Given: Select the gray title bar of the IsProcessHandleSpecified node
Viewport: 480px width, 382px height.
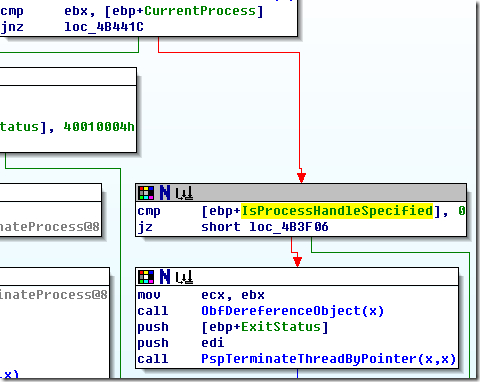Looking at the screenshot, I should [301, 193].
